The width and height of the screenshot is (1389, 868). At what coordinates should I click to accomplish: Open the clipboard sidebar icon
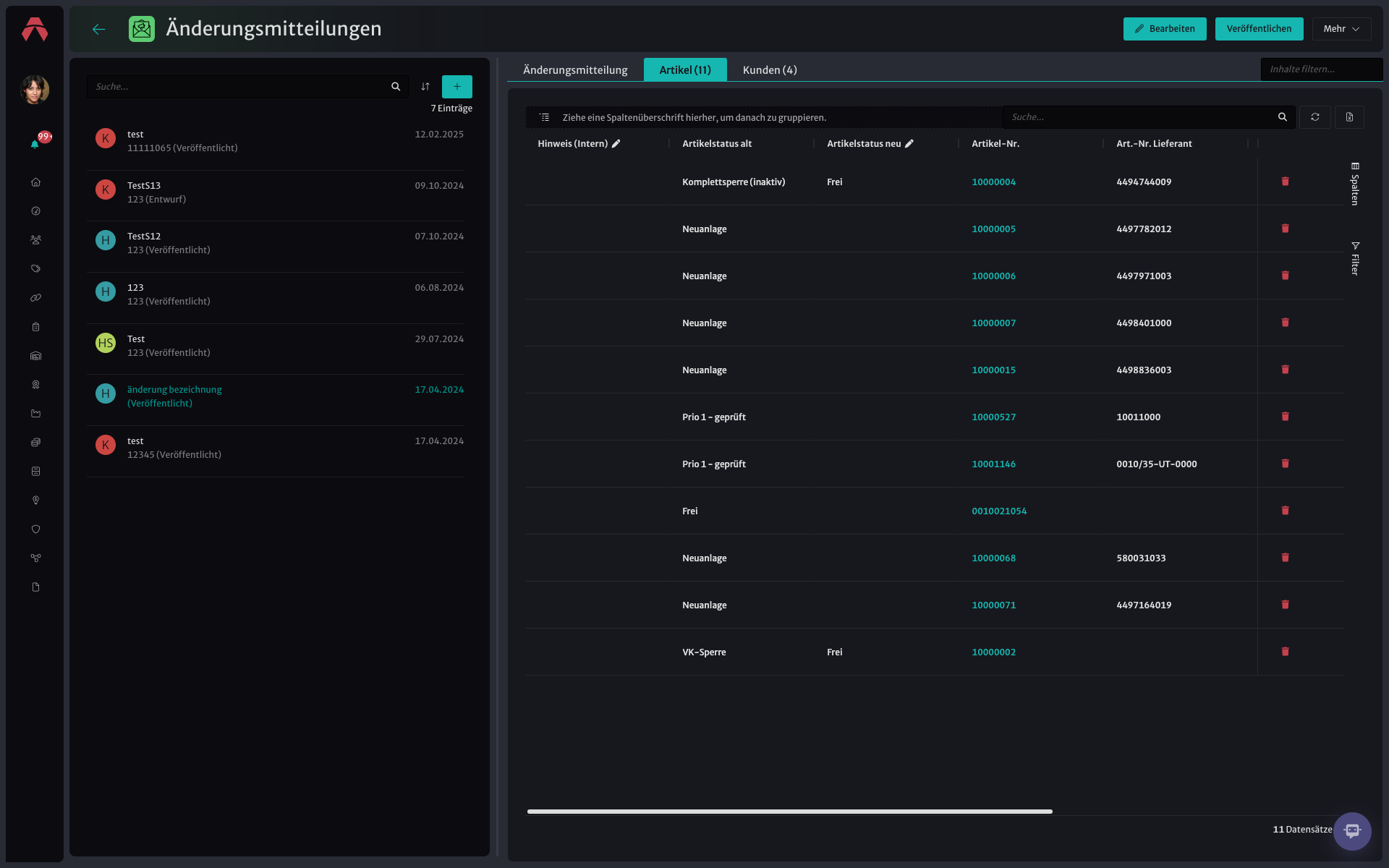click(35, 327)
